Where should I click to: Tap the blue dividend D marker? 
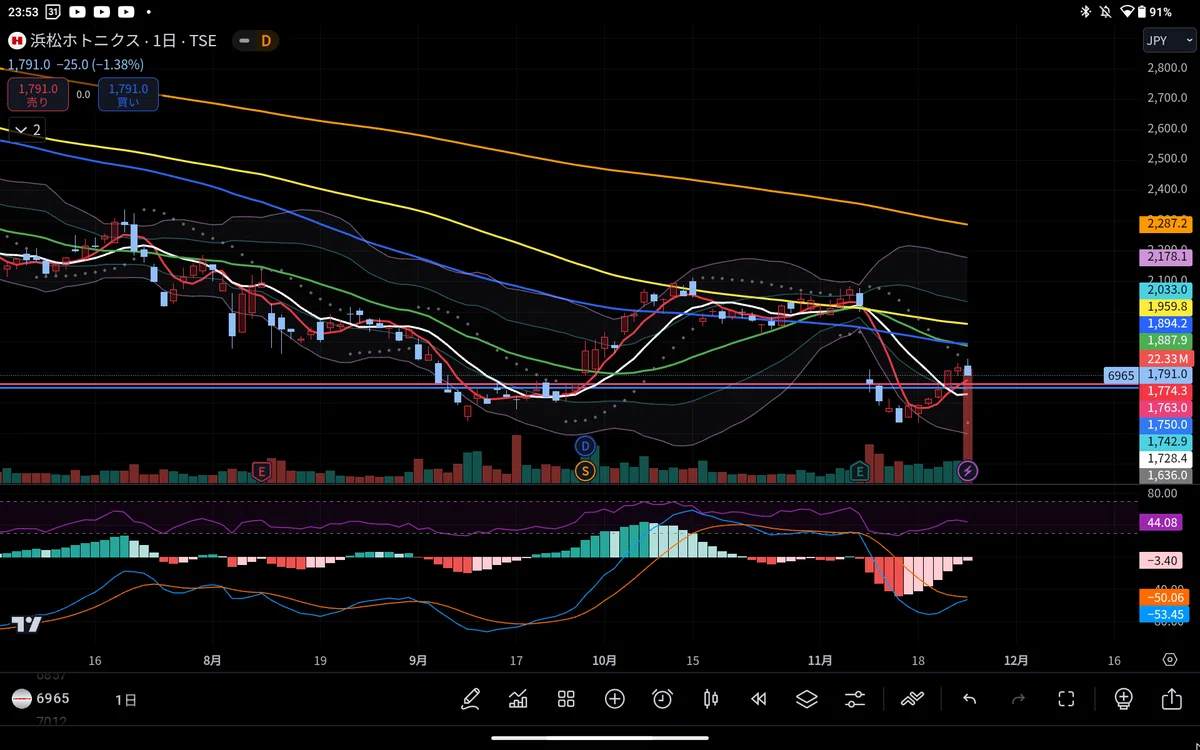click(585, 445)
